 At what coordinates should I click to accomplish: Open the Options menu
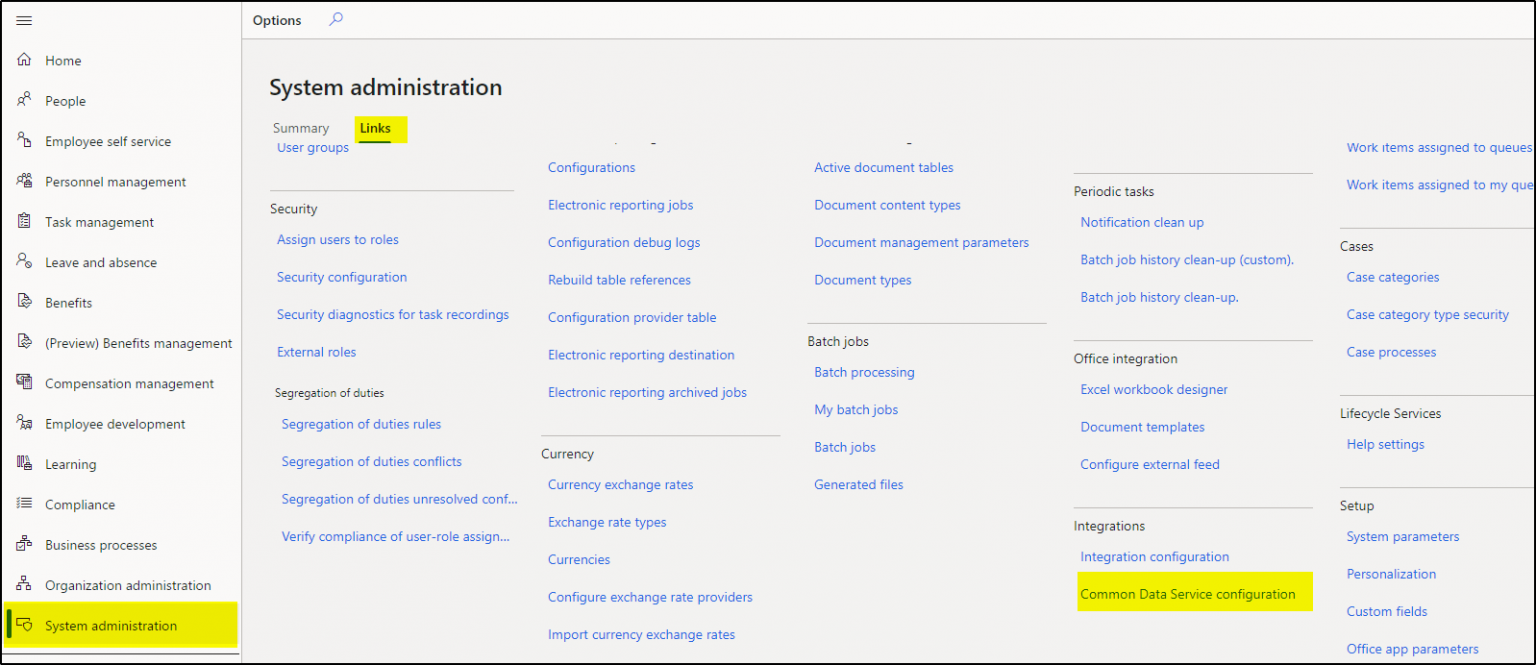click(277, 21)
